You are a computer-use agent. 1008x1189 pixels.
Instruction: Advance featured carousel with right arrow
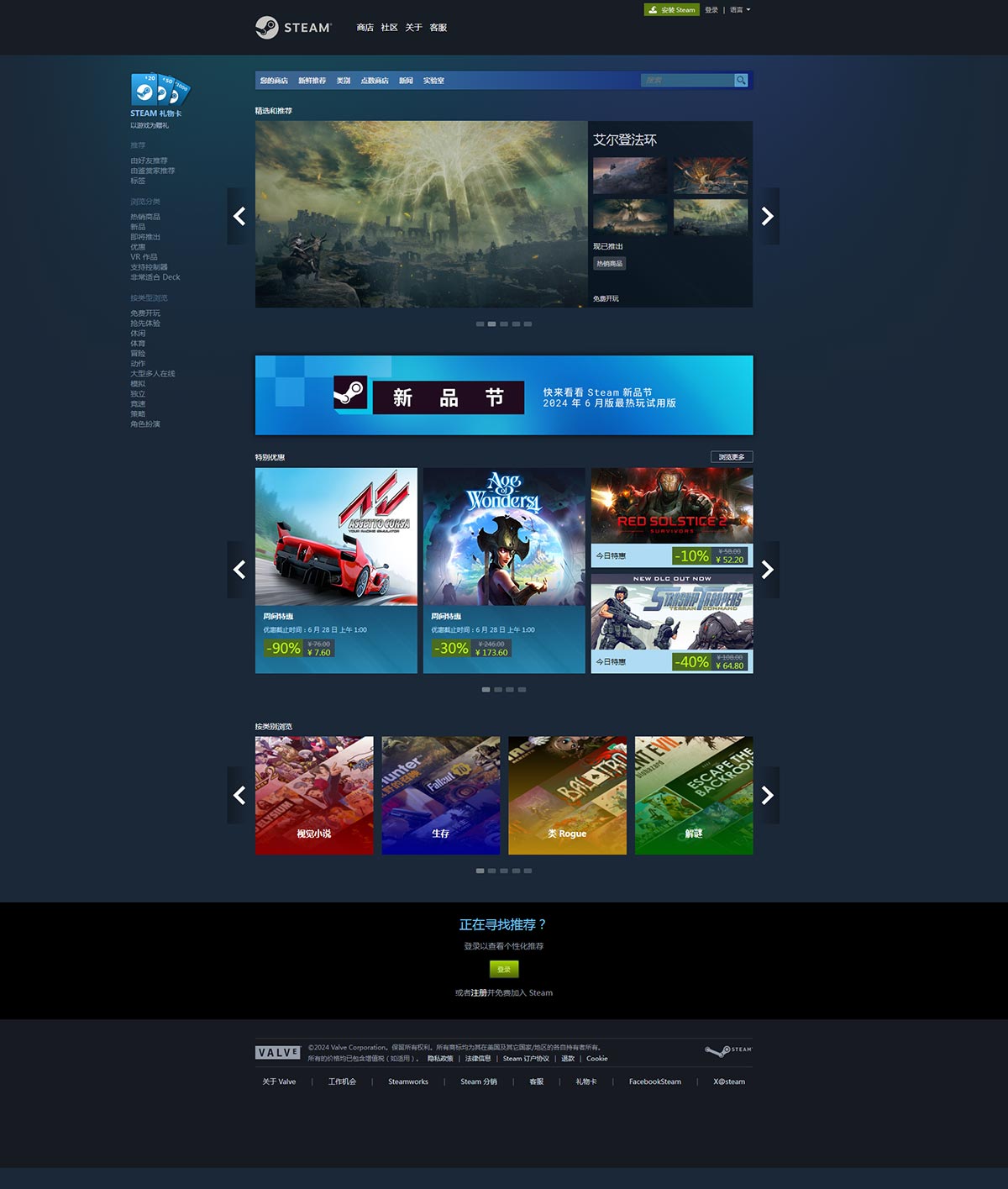[767, 216]
